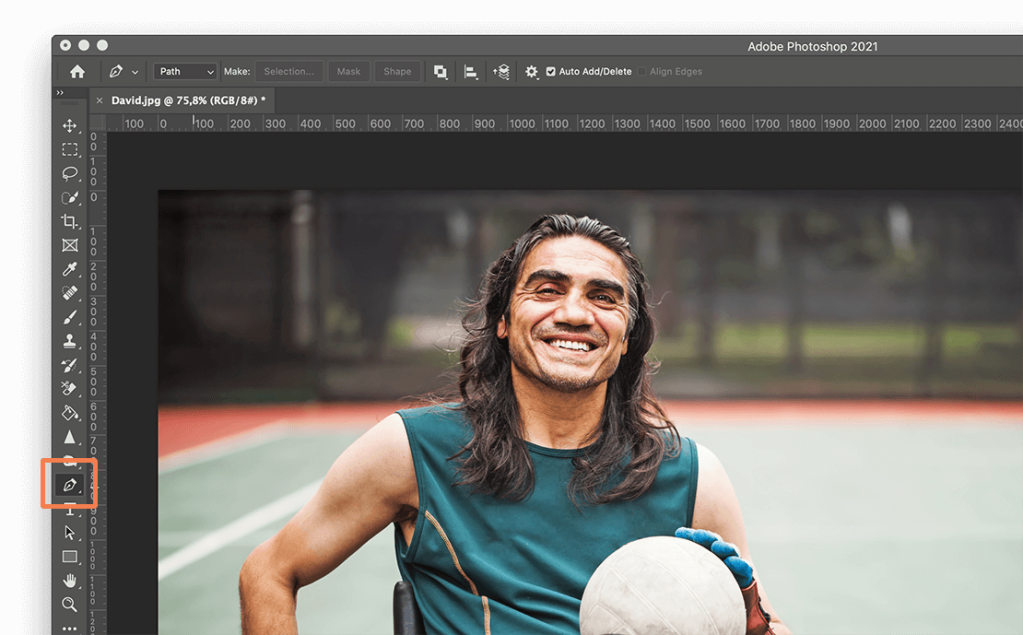This screenshot has height=635, width=1023.
Task: Select the Hand tool
Action: click(x=70, y=580)
